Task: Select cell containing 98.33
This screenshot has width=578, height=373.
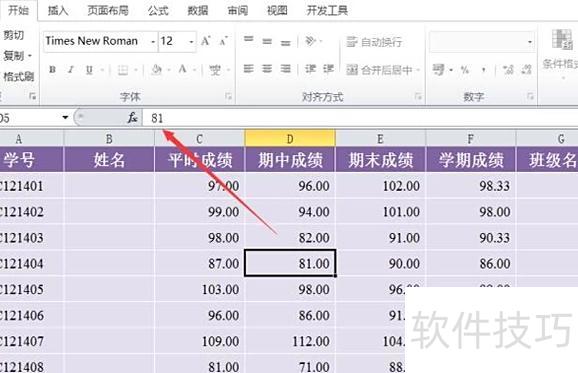Action: tap(471, 186)
